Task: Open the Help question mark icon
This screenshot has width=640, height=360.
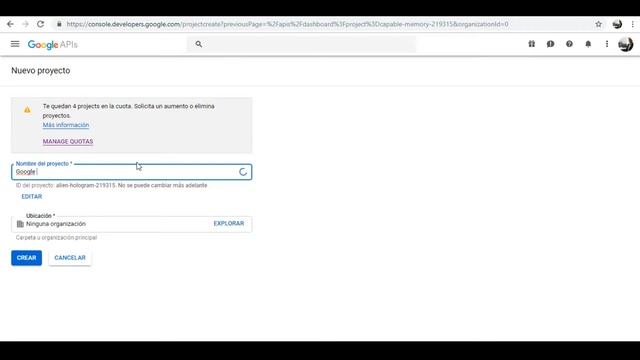Action: (x=569, y=44)
